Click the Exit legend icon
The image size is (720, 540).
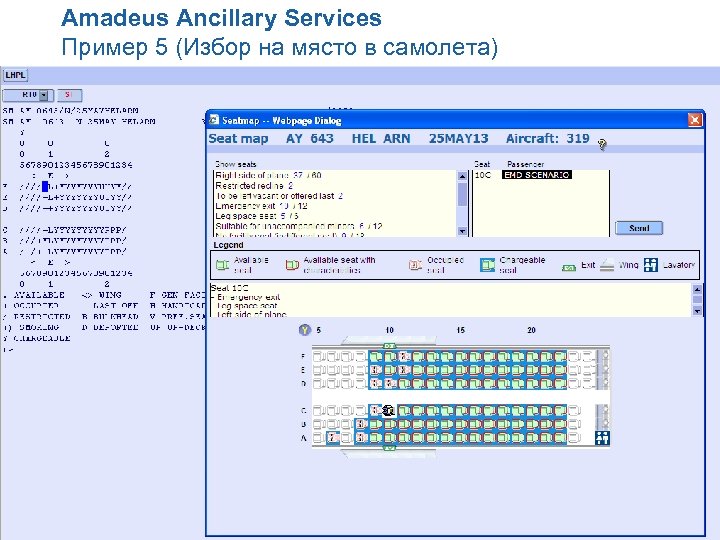coord(569,267)
